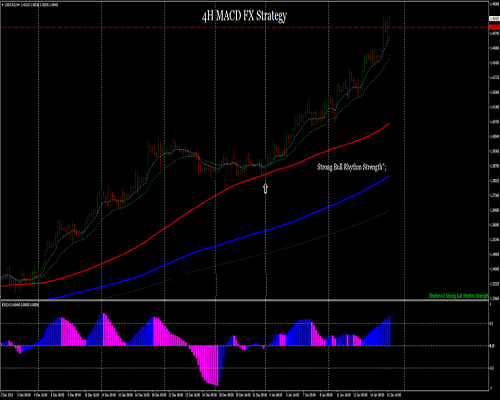Click the red price tag on the right axis
500x400 pixels.
point(494,27)
